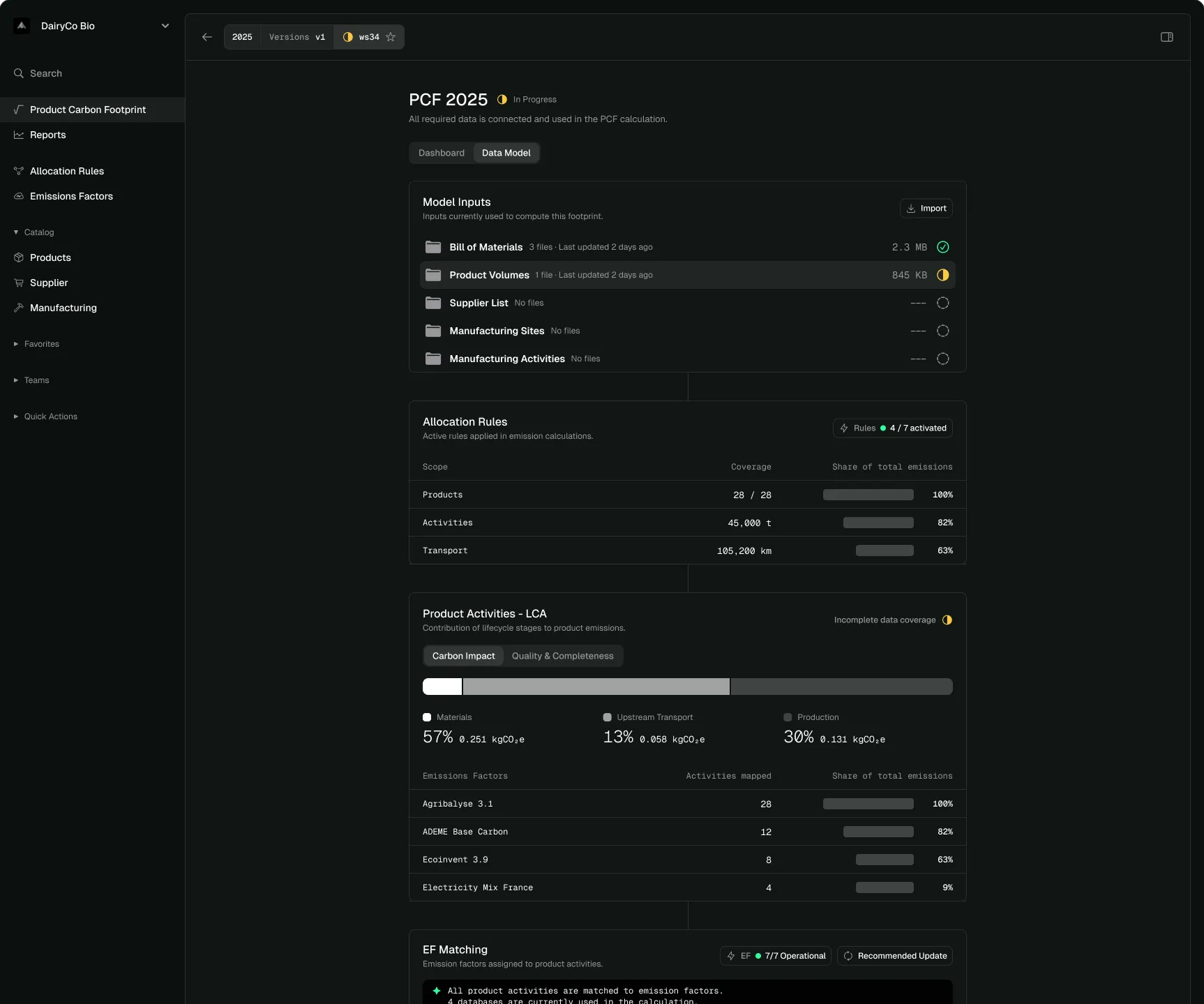Click the Activities mapped column header
Screen dimensions: 1204x1004
pyautogui.click(x=728, y=776)
